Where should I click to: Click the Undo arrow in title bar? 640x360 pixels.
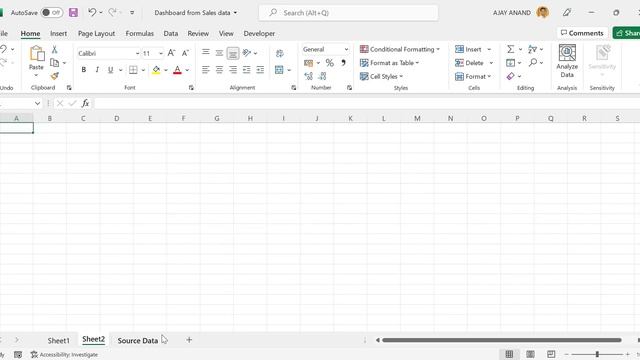(92, 12)
